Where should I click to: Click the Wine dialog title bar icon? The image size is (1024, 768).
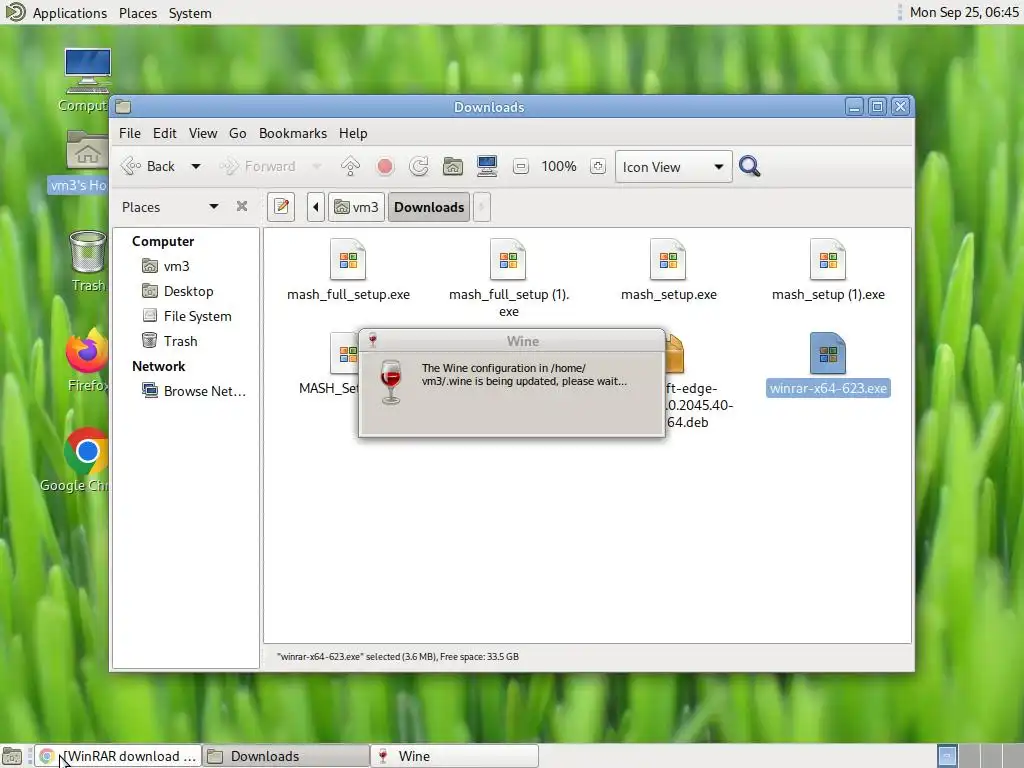tap(373, 340)
